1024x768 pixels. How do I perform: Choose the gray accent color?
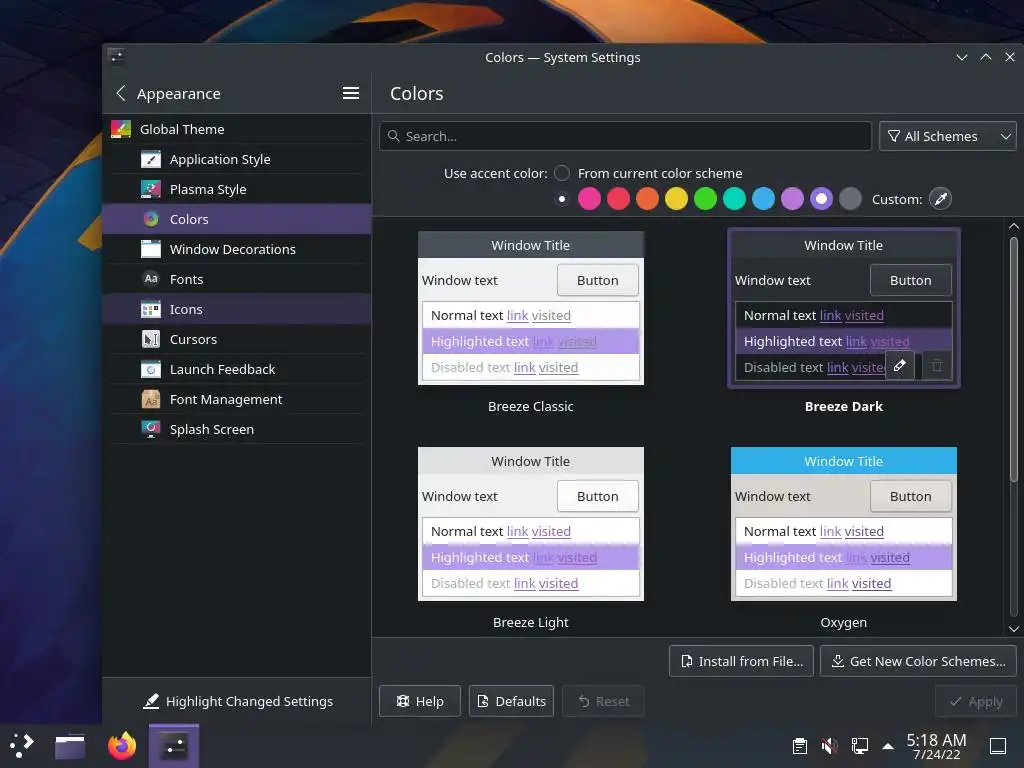pyautogui.click(x=850, y=199)
